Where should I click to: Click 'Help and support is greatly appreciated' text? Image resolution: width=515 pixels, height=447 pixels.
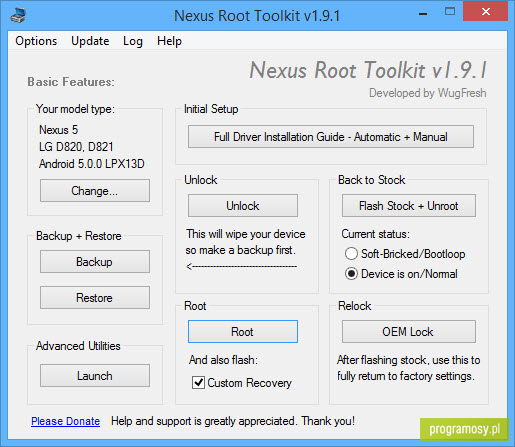(203, 421)
